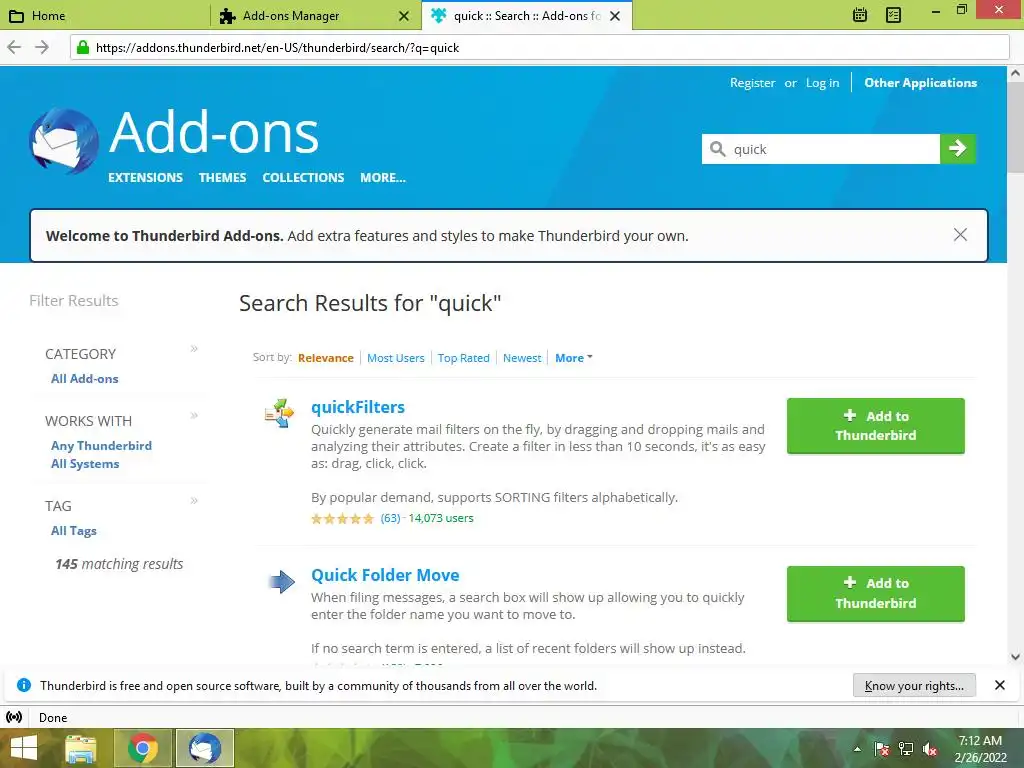The width and height of the screenshot is (1024, 768).
Task: Switch to the Add-ons Manager tab
Action: coord(316,15)
